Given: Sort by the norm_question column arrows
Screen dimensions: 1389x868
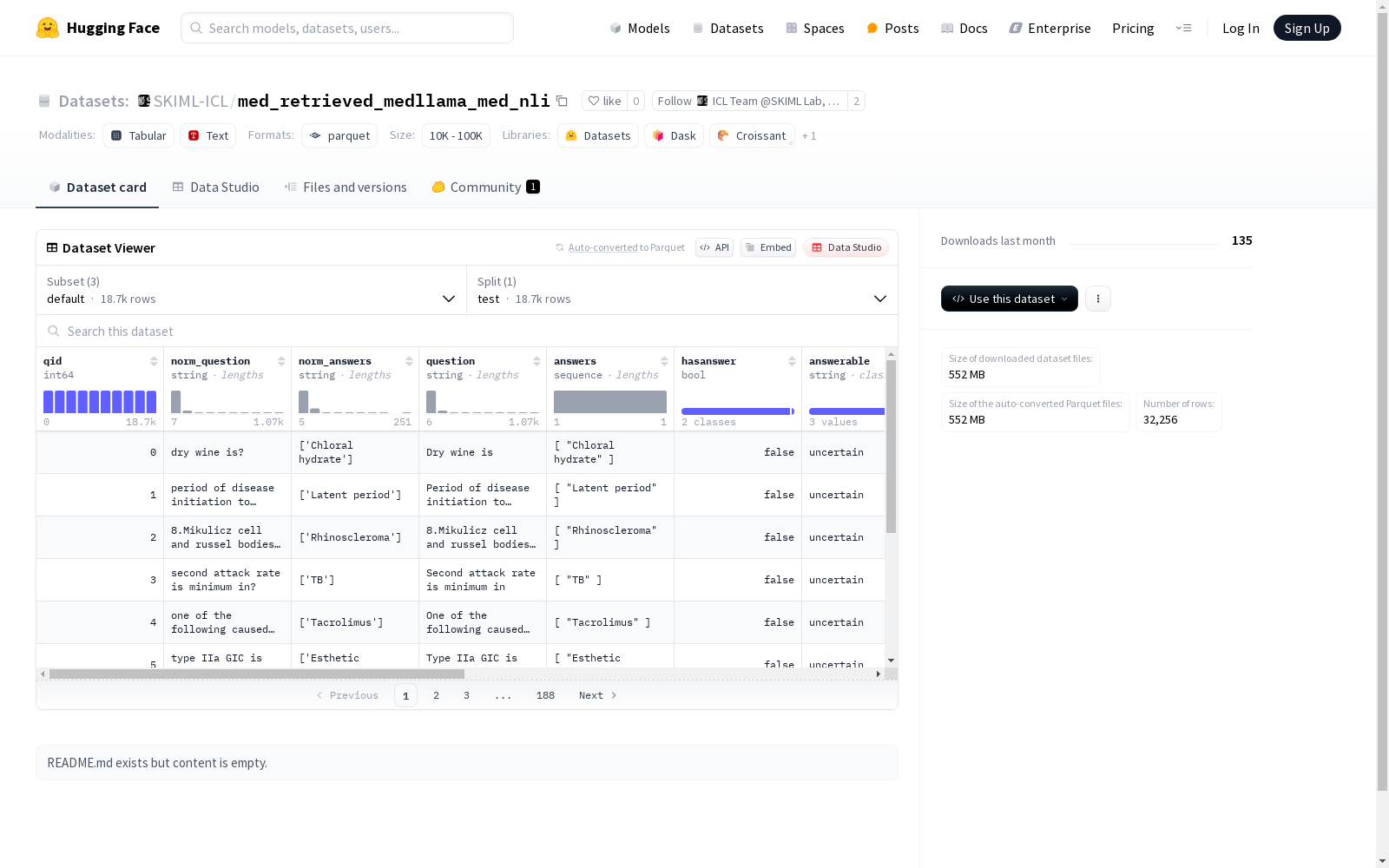Looking at the screenshot, I should tap(281, 361).
